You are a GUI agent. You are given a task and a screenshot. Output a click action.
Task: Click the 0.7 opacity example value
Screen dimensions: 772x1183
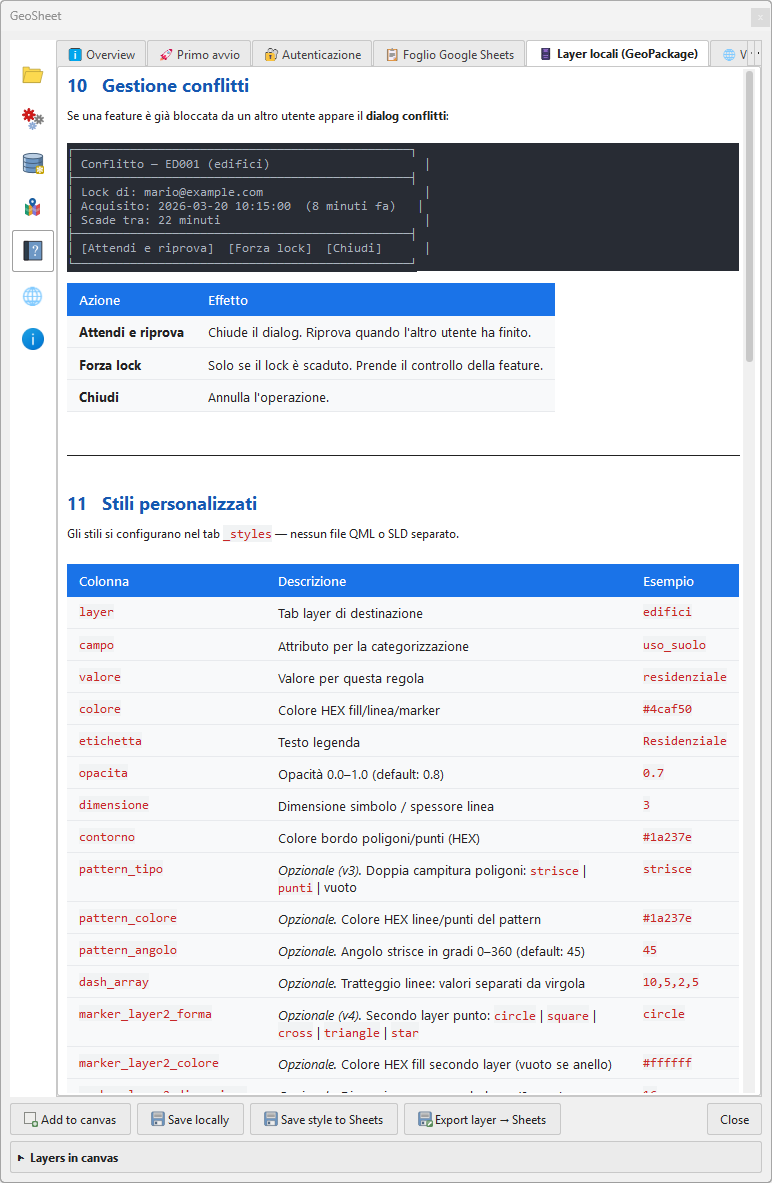pos(654,773)
